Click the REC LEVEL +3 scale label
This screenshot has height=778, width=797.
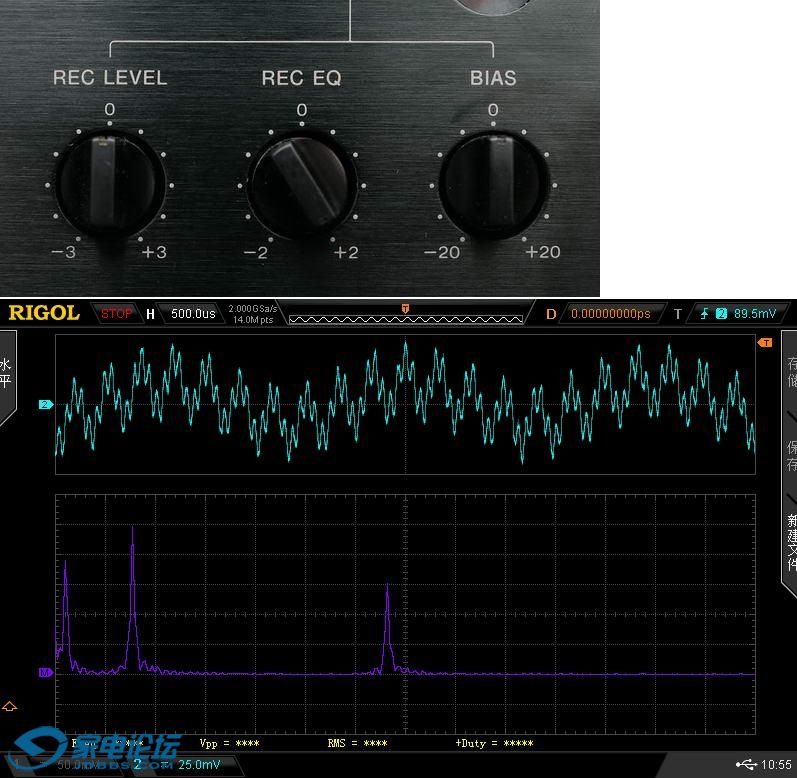coord(154,252)
